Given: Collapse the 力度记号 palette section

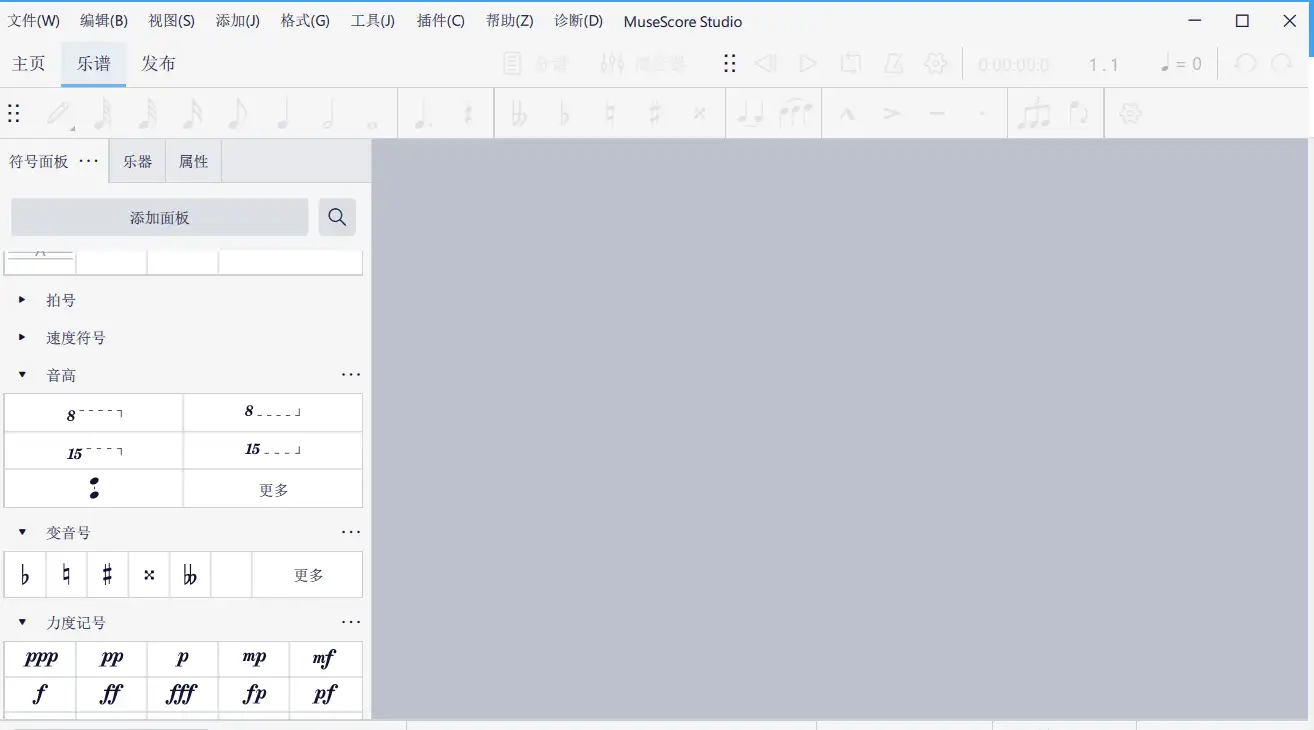Looking at the screenshot, I should [23, 622].
